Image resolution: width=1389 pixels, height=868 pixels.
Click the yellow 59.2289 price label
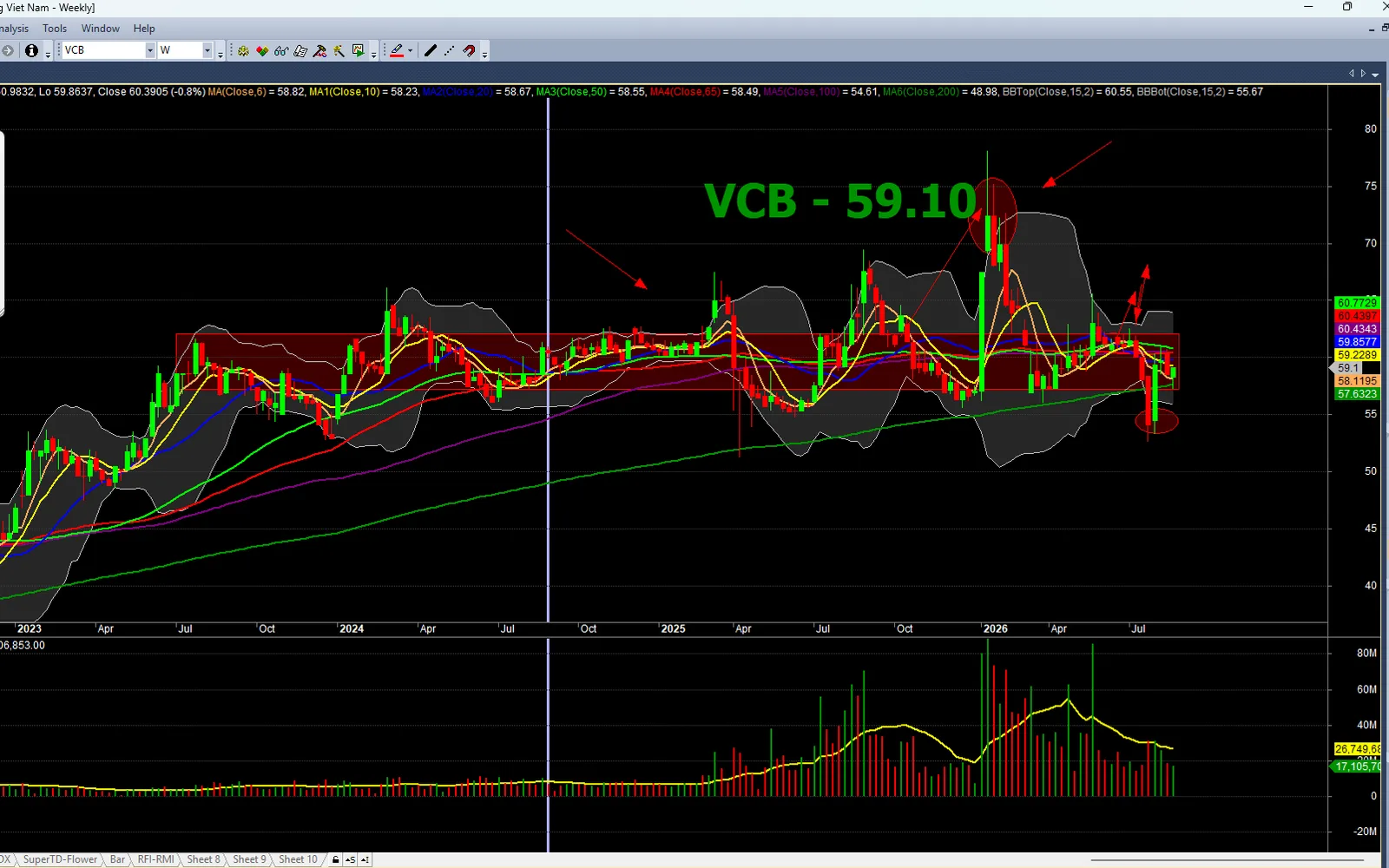click(x=1357, y=355)
